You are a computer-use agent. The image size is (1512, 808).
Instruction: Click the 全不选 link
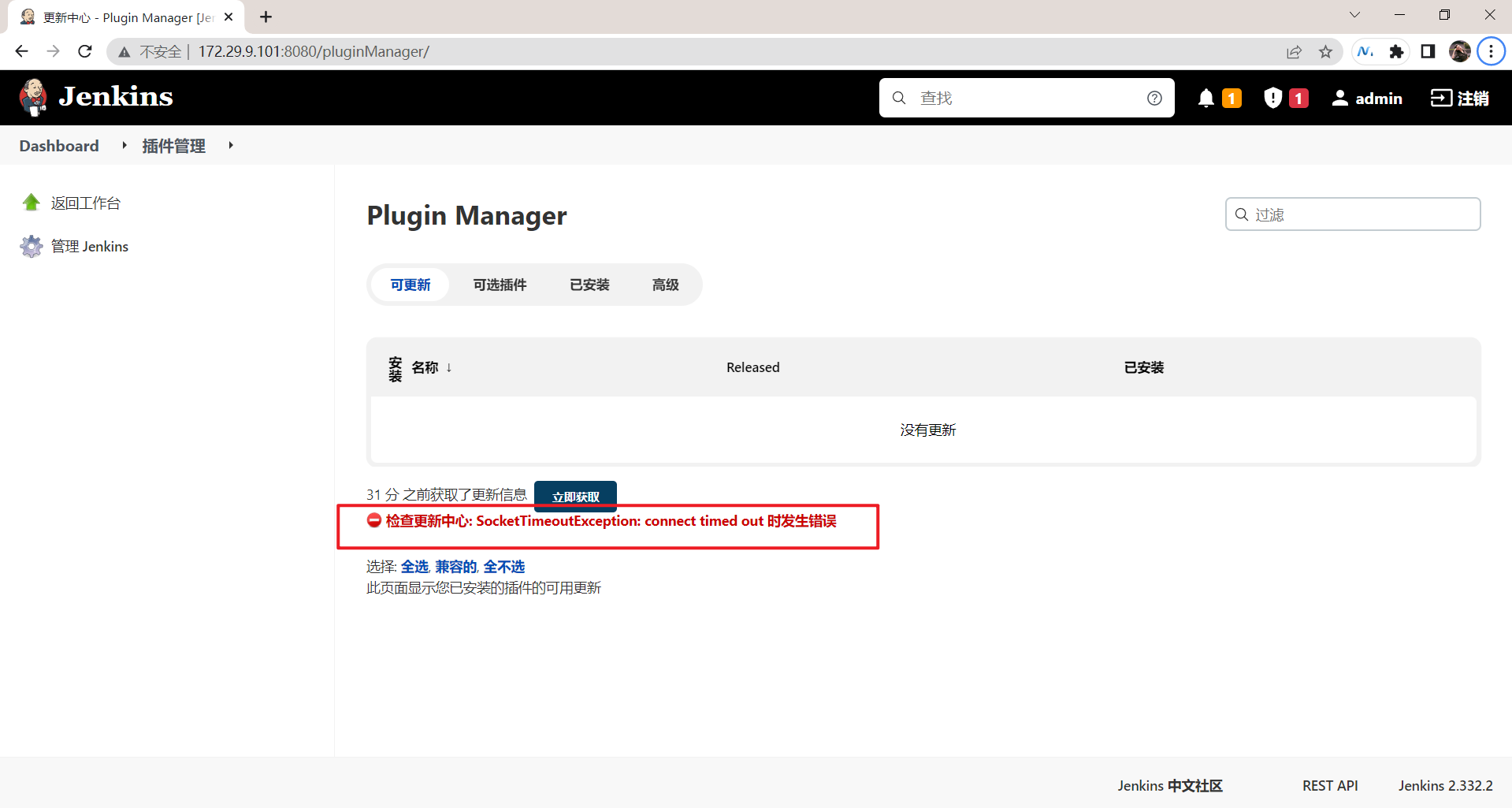pos(504,567)
